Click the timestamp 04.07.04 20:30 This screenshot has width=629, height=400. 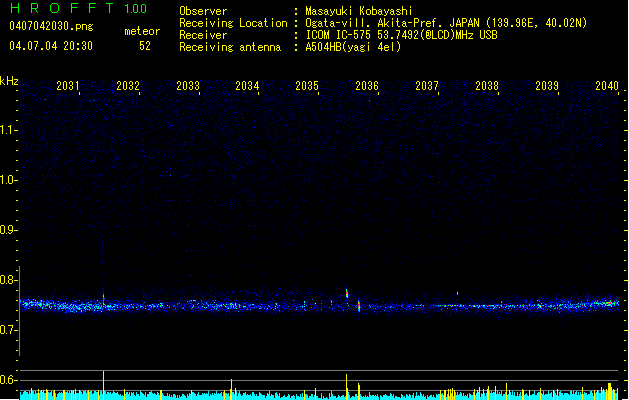51,46
